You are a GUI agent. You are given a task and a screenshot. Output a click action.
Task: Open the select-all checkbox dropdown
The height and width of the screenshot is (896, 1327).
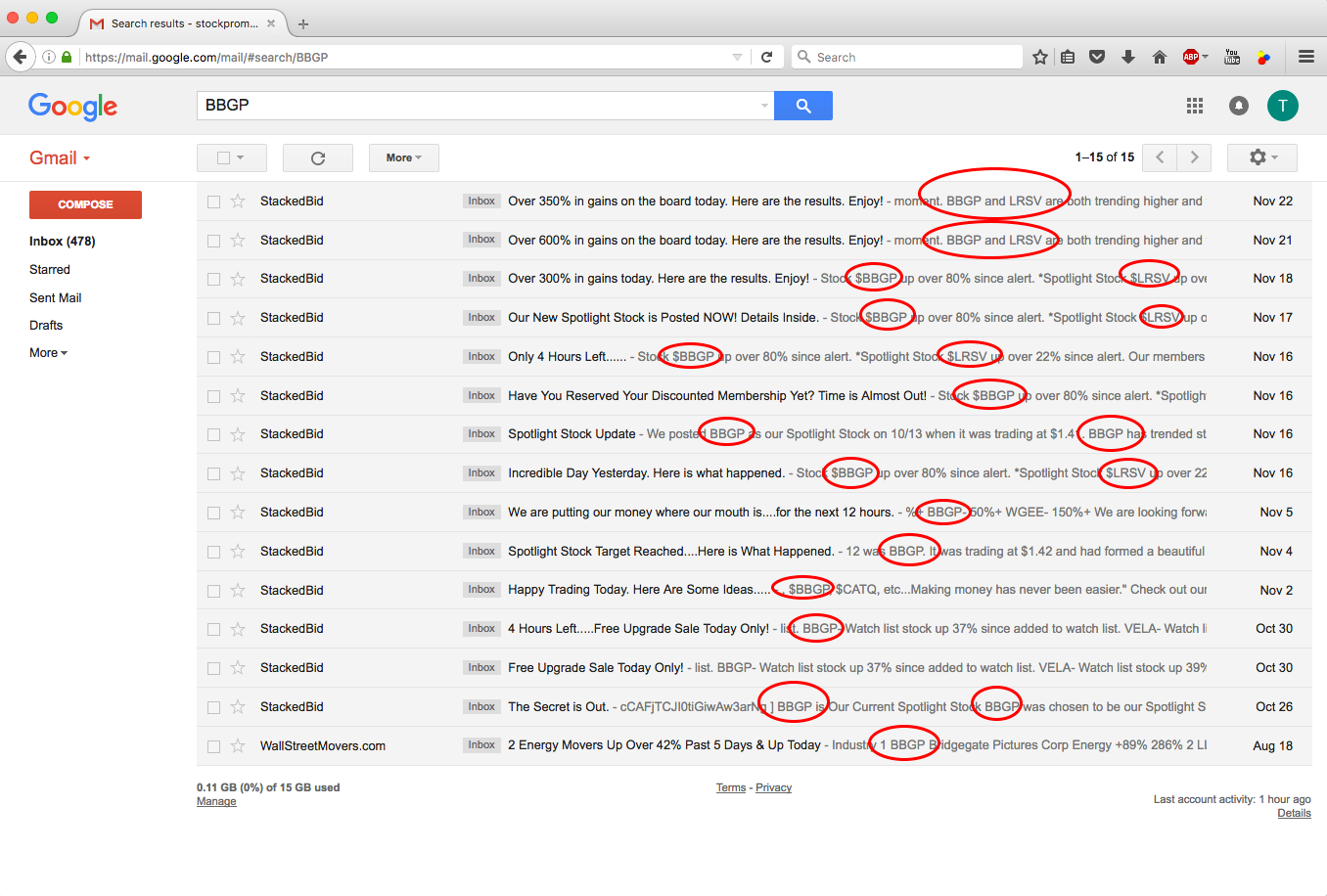coord(230,157)
